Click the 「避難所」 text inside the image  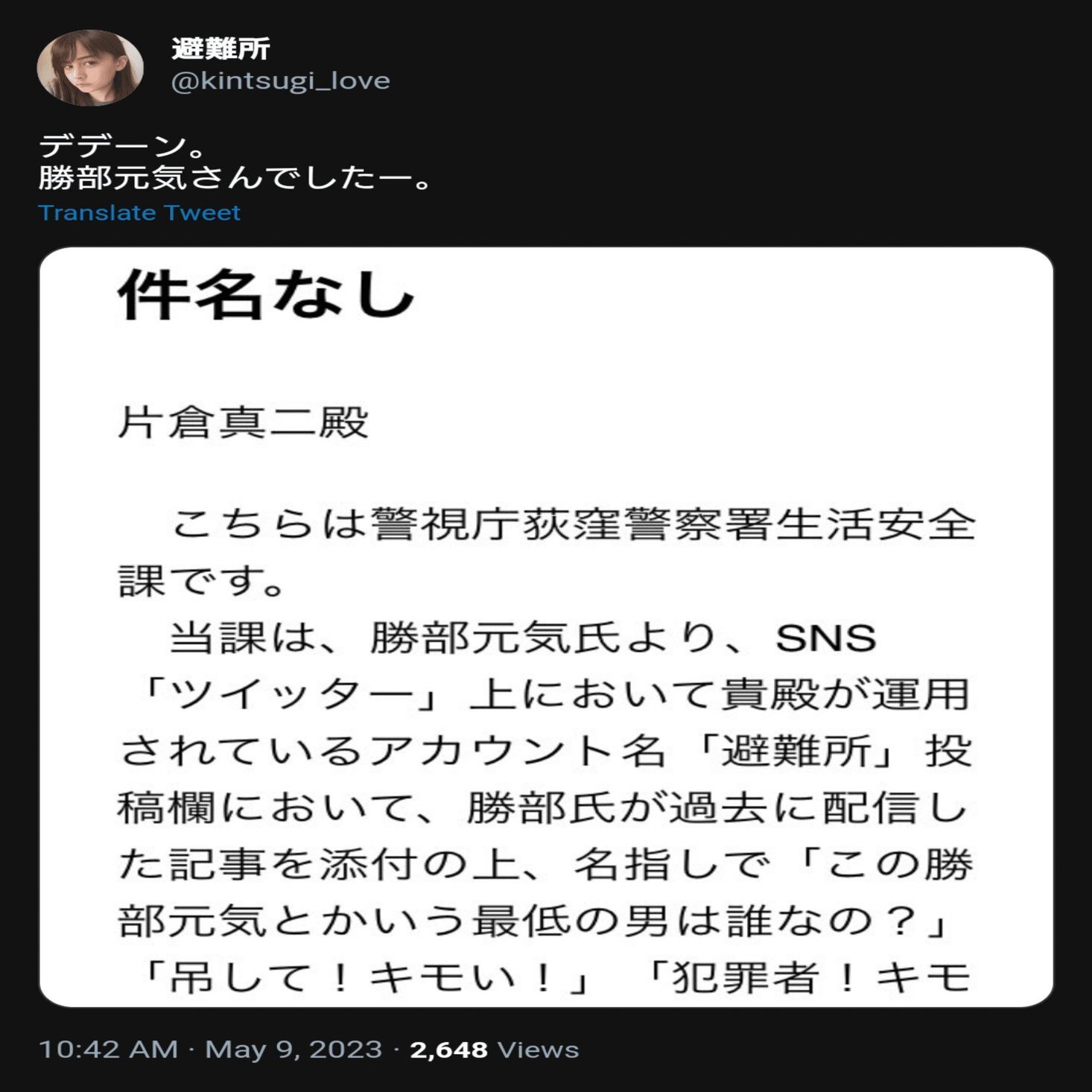coord(797,751)
